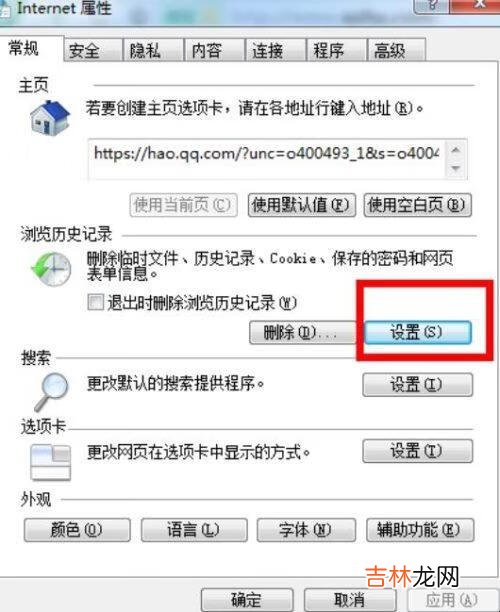Screen dimensions: 500x612
Task: Open the 隐私 tab
Action: point(153,51)
